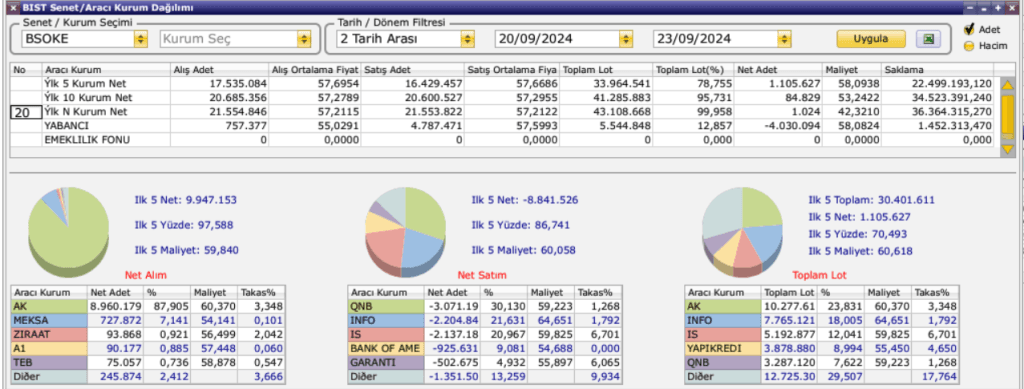1024x389 pixels.
Task: Sort by Alış Ortalama Fiyat header
Action: (x=315, y=69)
